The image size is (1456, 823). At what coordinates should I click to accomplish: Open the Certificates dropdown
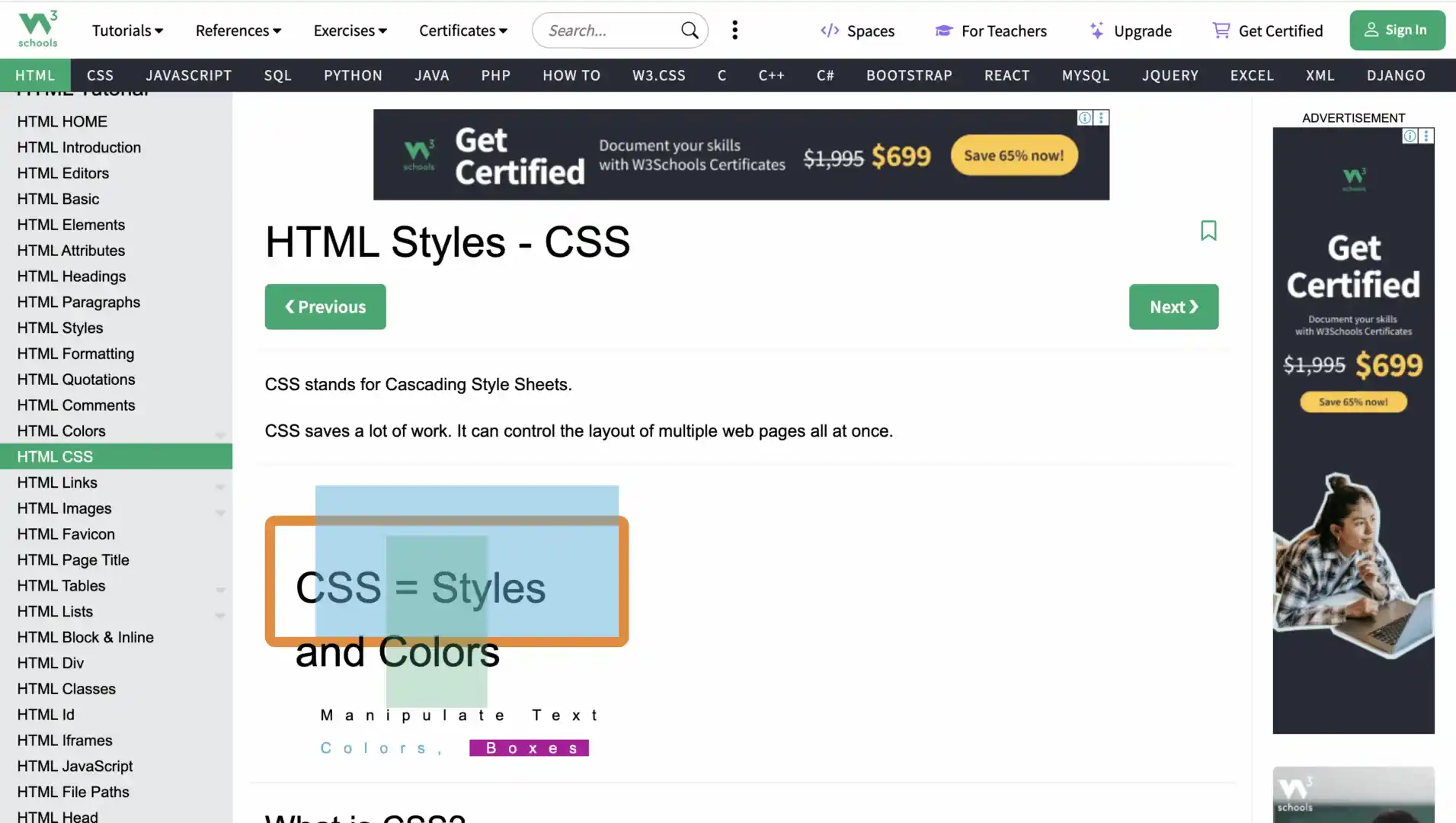click(x=463, y=30)
